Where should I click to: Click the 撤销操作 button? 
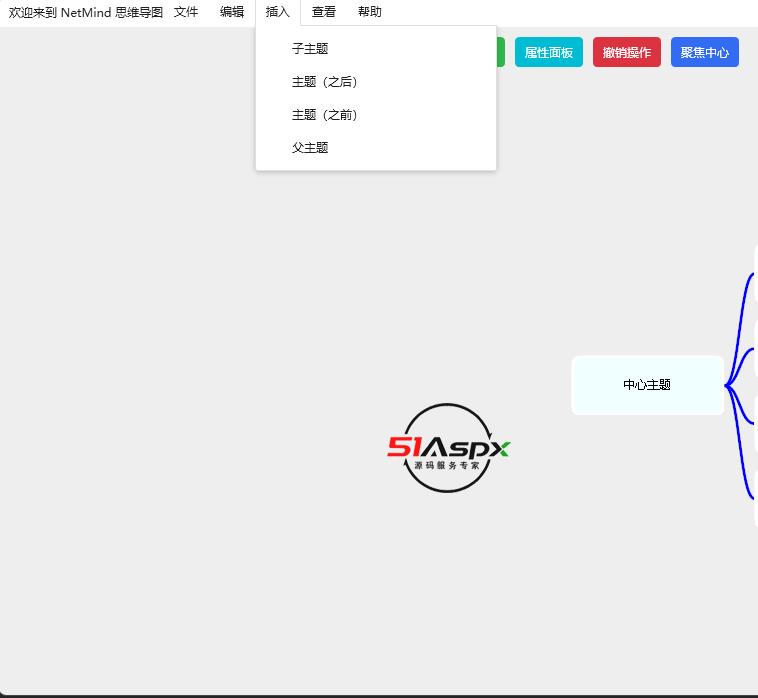[627, 52]
